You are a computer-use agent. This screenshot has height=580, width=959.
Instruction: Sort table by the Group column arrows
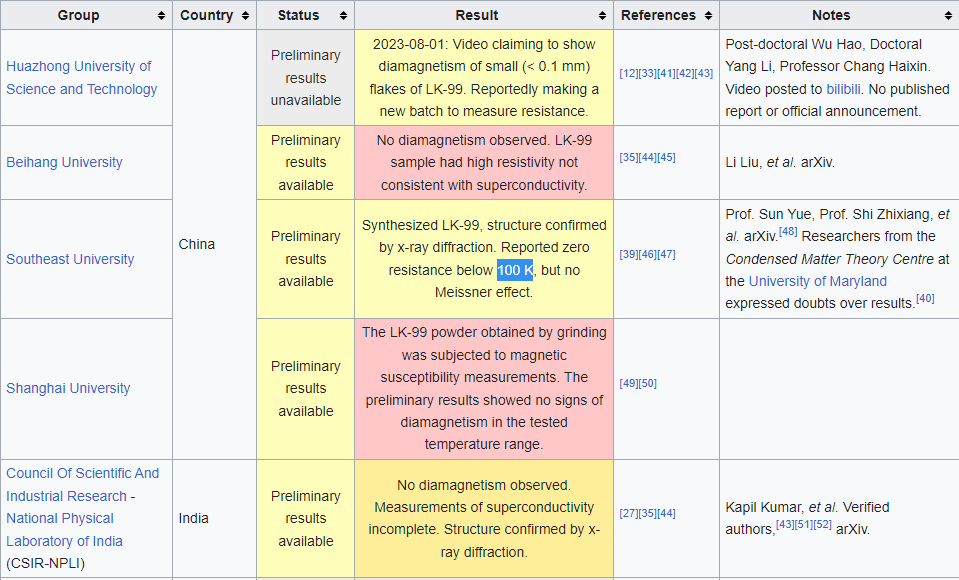[161, 16]
